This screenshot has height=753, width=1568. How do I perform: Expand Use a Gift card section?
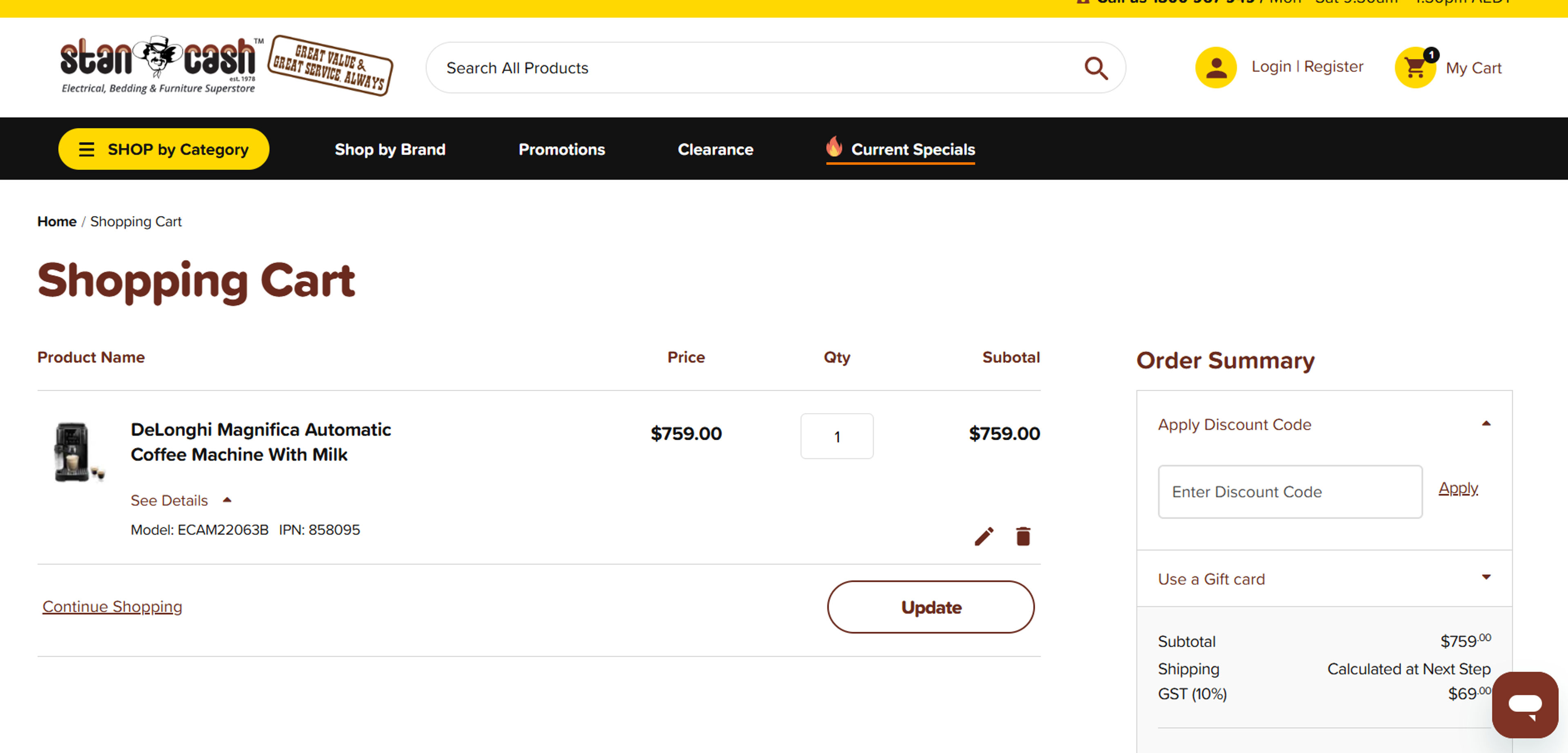pos(1324,579)
